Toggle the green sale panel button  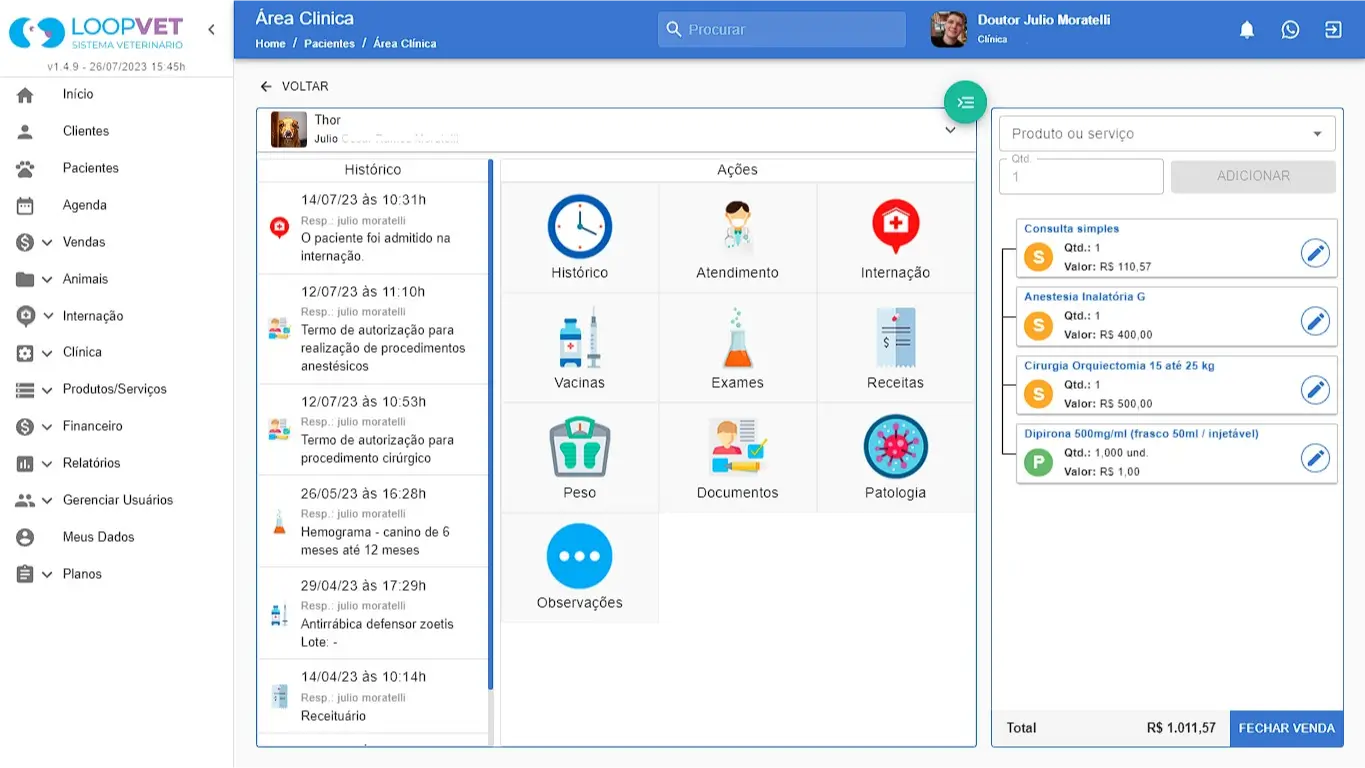(x=965, y=102)
